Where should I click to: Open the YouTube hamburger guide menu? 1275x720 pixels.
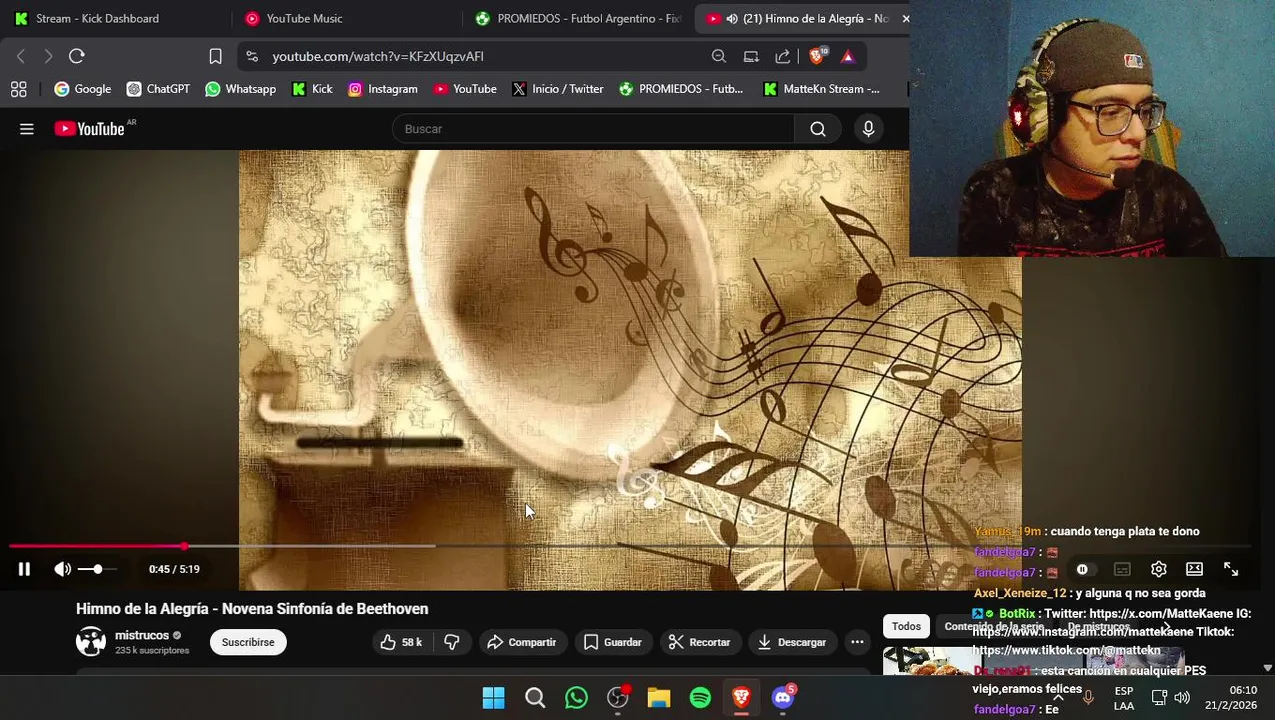point(27,129)
